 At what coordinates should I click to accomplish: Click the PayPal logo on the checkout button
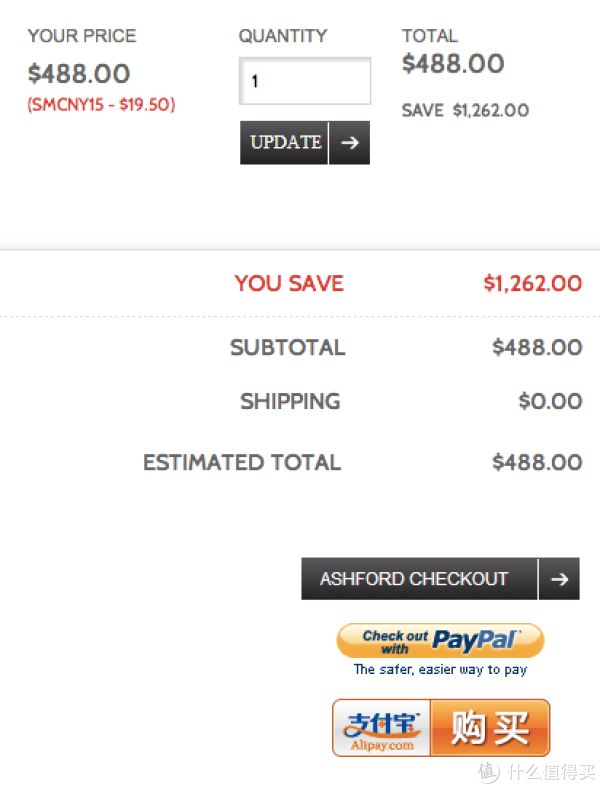tap(476, 641)
